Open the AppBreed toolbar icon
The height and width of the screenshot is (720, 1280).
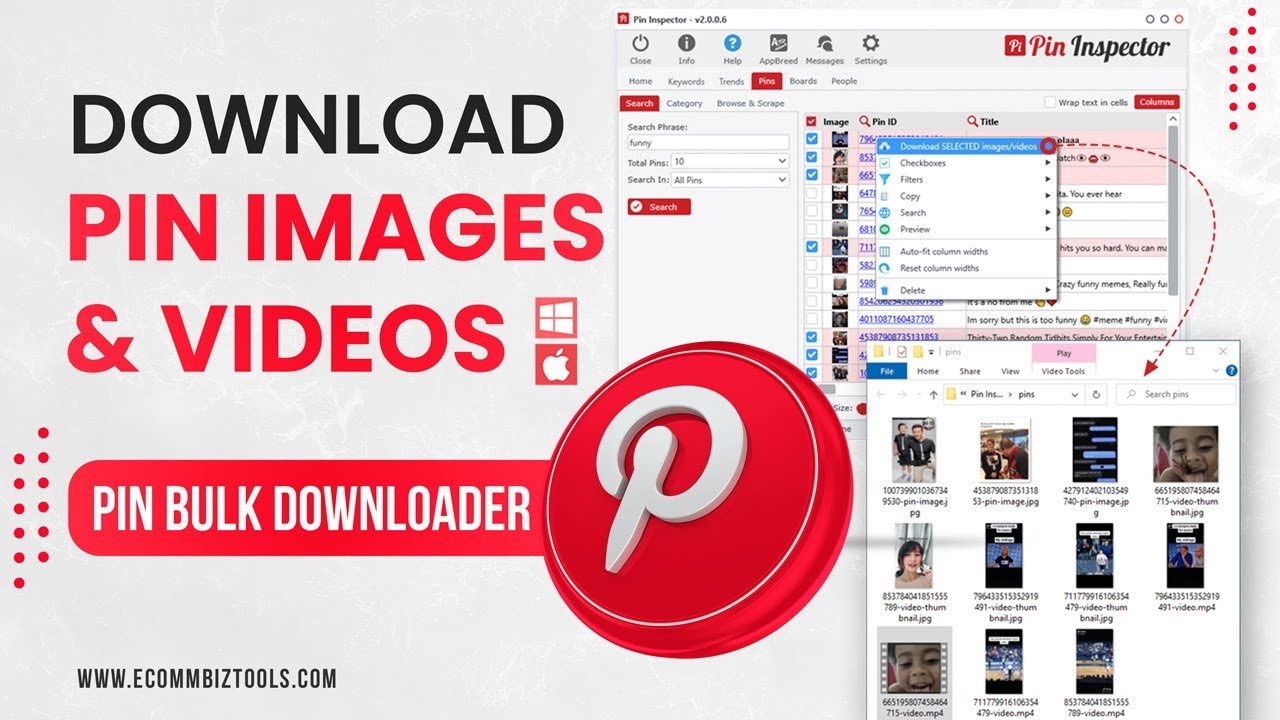click(778, 43)
